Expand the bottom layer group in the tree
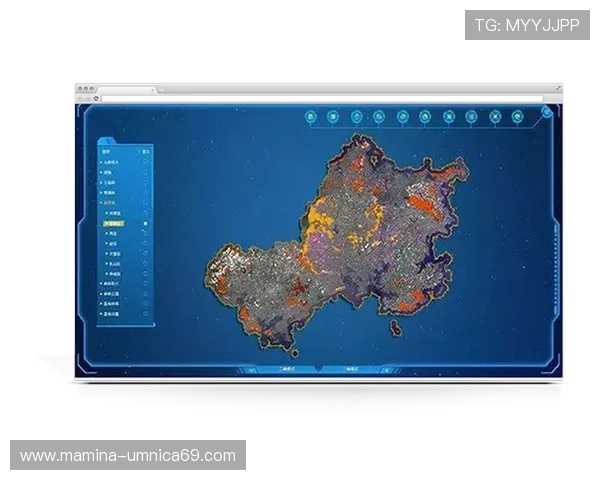 click(x=101, y=312)
